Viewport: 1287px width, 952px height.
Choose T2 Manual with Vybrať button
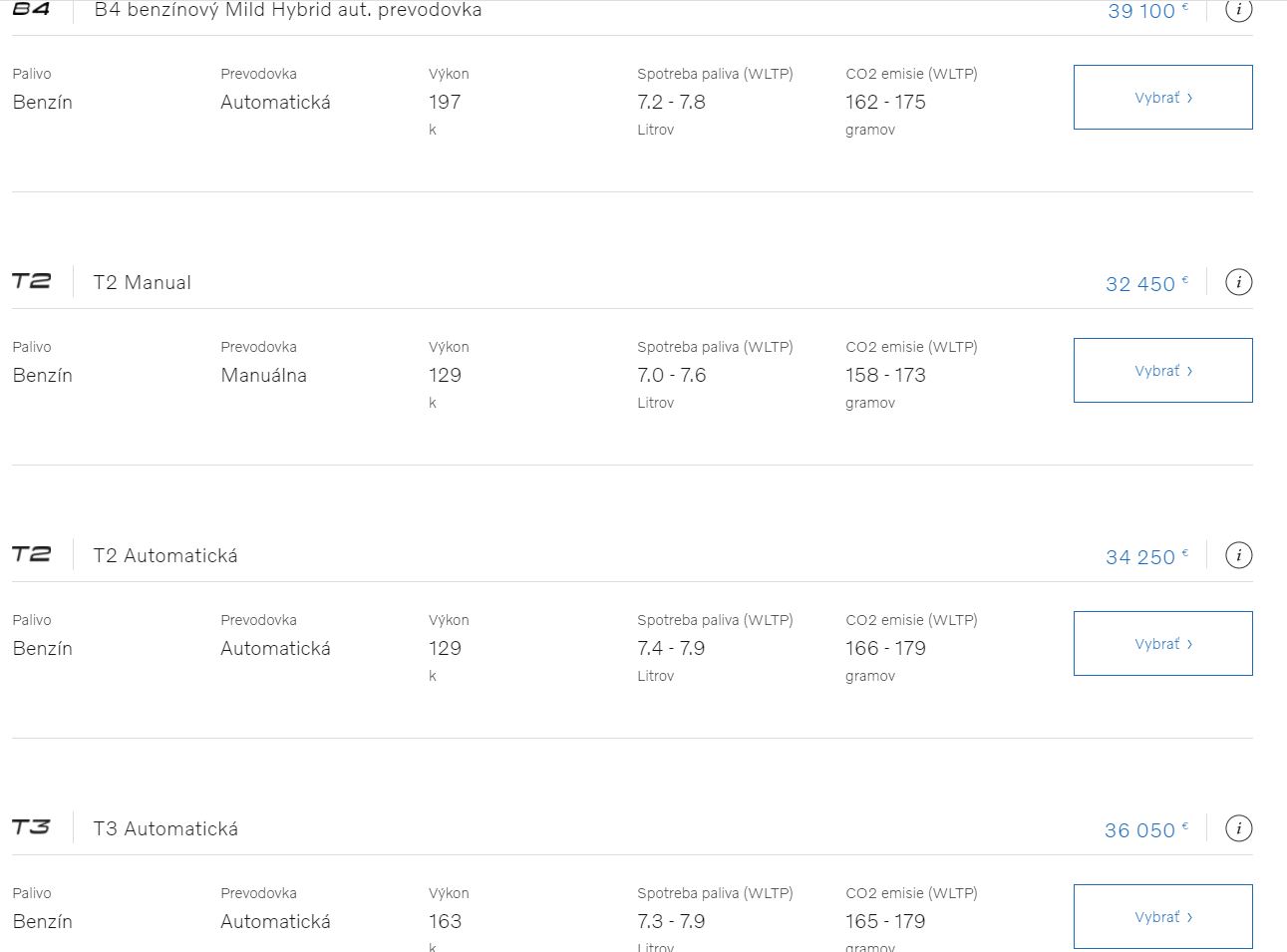pyautogui.click(x=1162, y=371)
